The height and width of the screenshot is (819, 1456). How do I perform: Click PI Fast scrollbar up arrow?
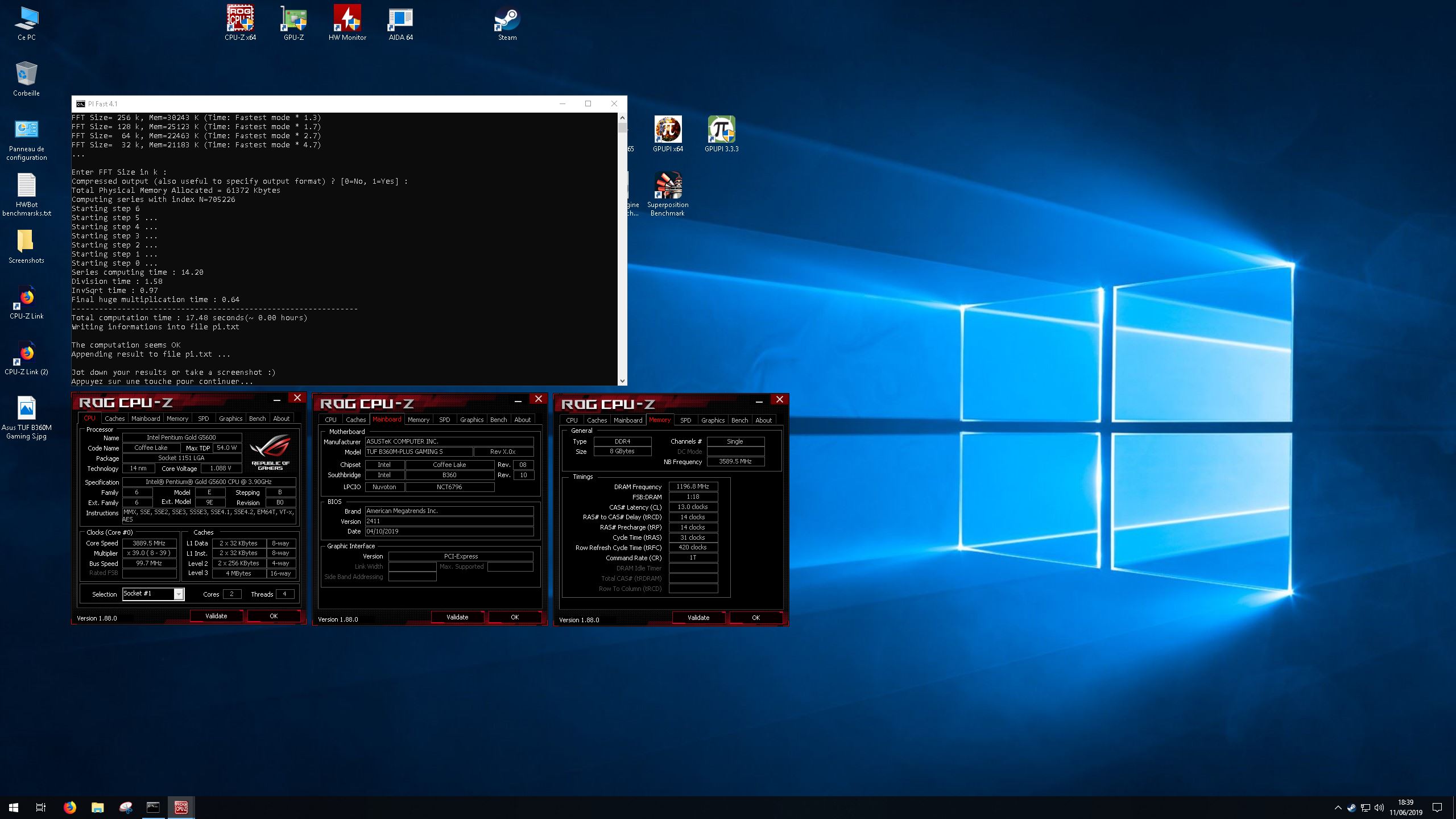click(622, 118)
